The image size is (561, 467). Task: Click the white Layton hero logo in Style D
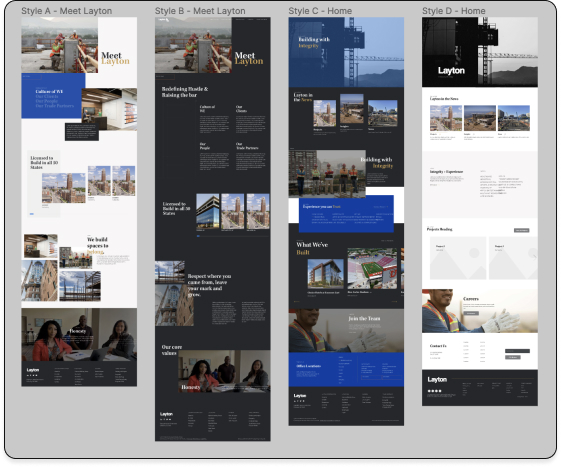tap(451, 71)
